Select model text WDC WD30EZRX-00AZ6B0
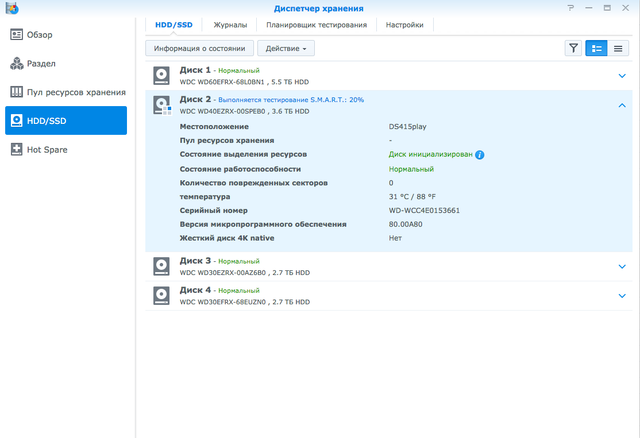Screen dimensions: 640x438 pos(222,273)
